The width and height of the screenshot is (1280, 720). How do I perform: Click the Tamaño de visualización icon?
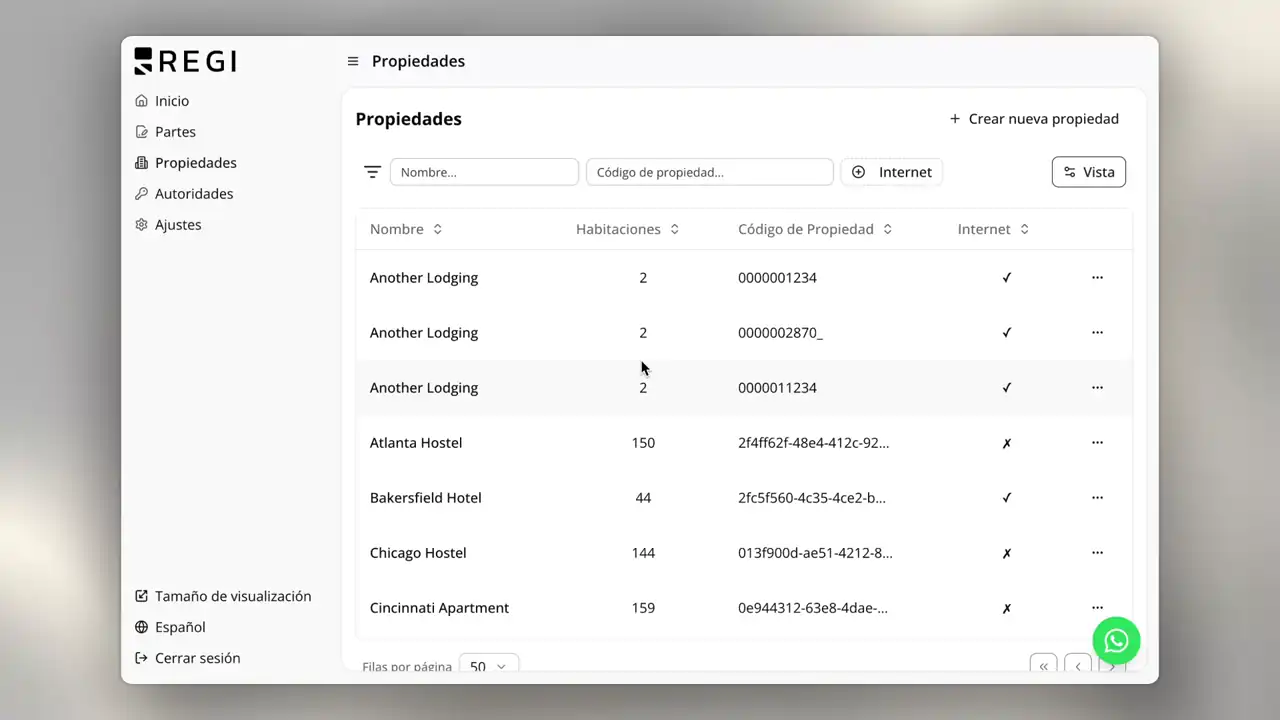pyautogui.click(x=141, y=595)
